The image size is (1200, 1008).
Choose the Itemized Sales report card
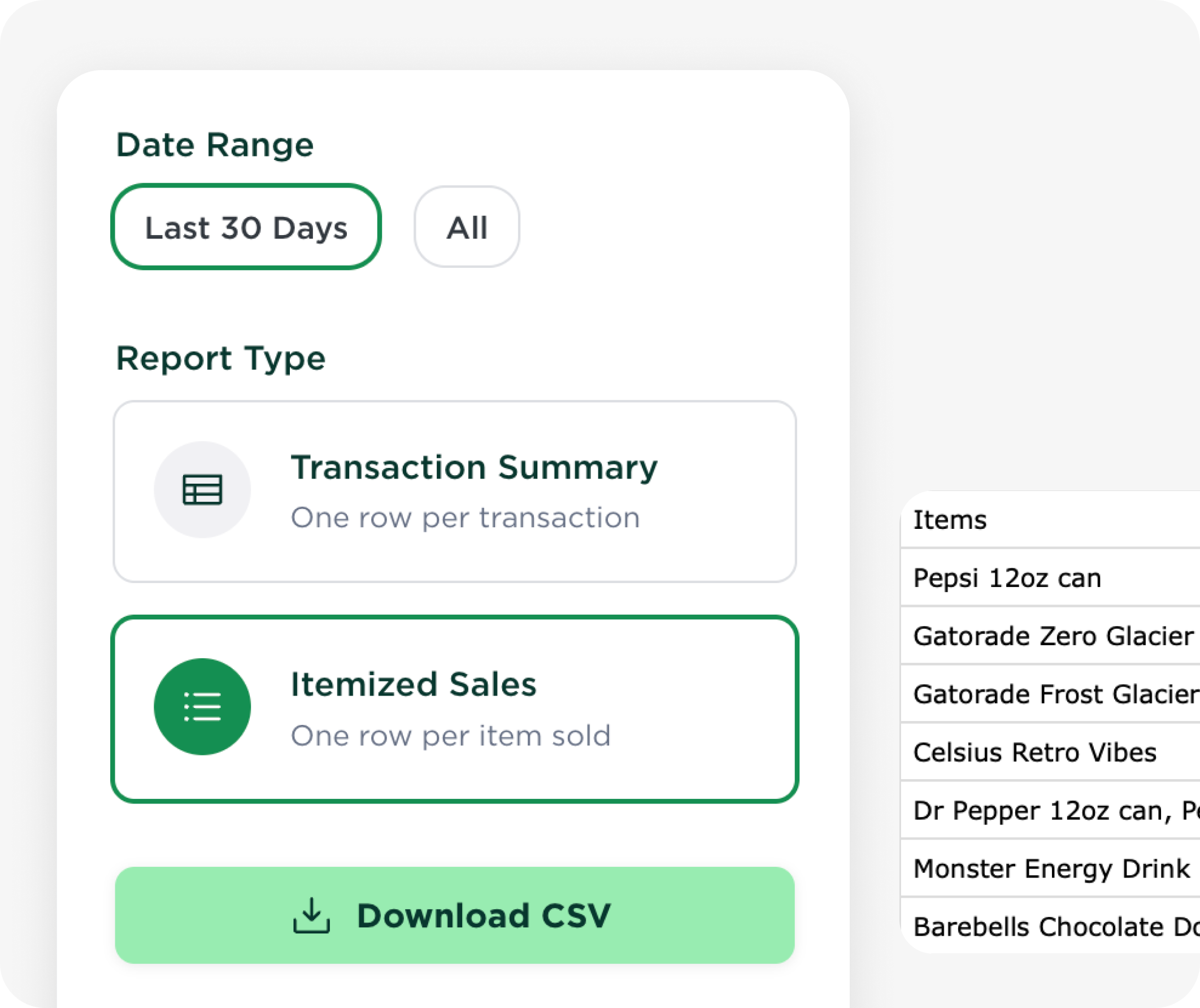[x=454, y=709]
